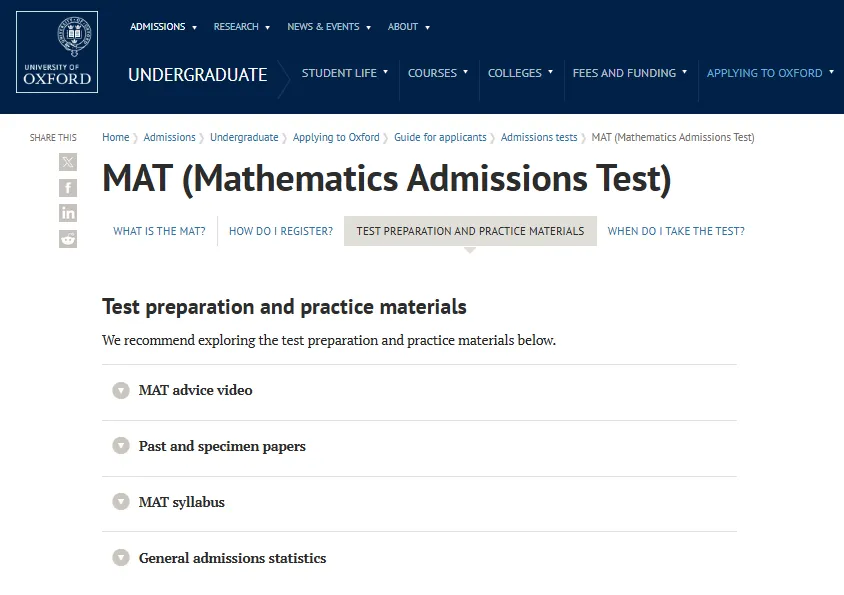Screen dimensions: 844x595
Task: Open the Research top menu
Action: [242, 26]
